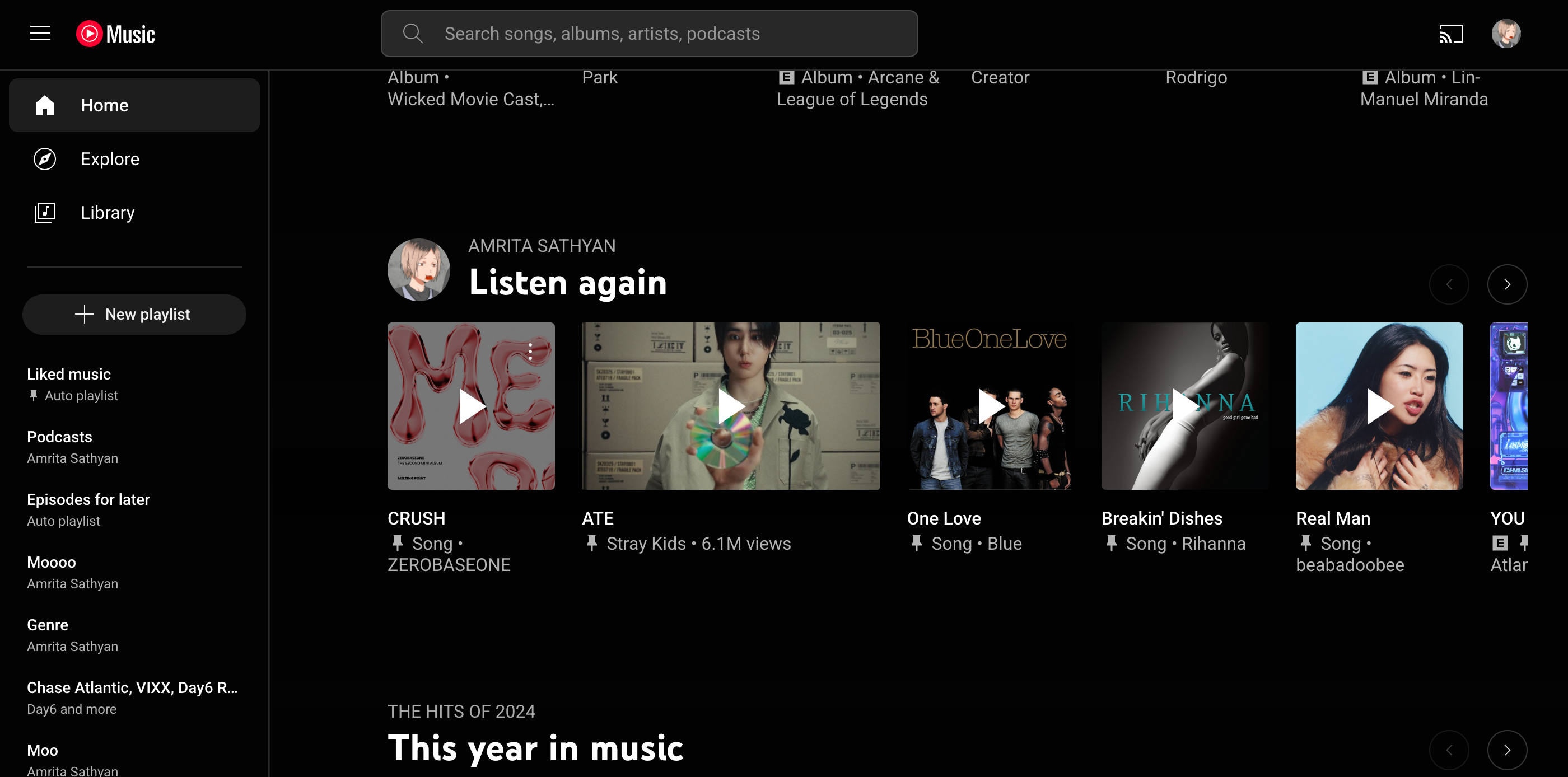Viewport: 1568px width, 777px height.
Task: Click the Real Man title
Action: (x=1333, y=518)
